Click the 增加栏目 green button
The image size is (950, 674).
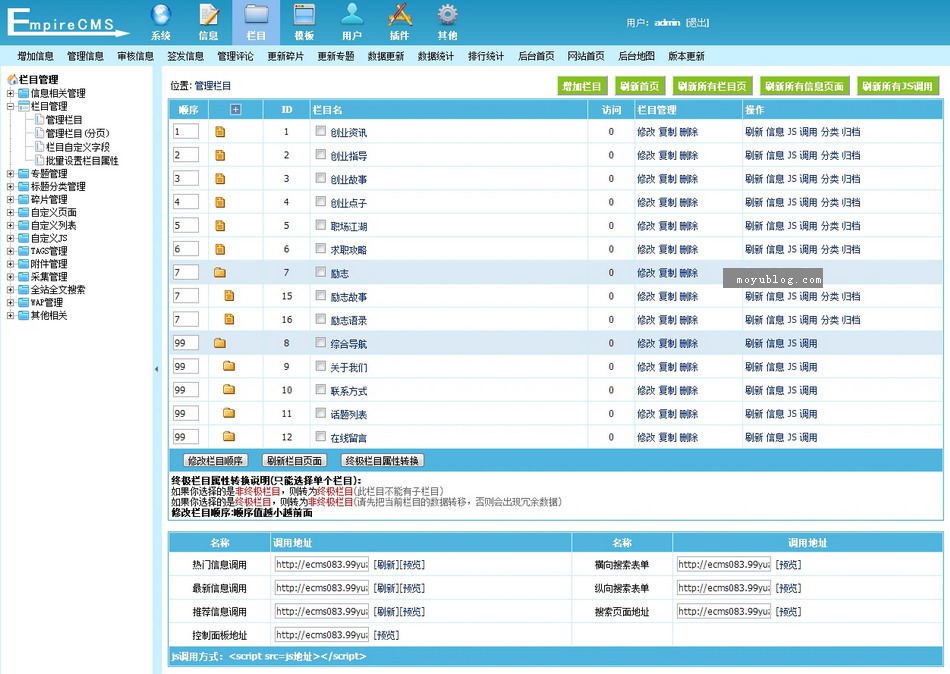pos(582,86)
